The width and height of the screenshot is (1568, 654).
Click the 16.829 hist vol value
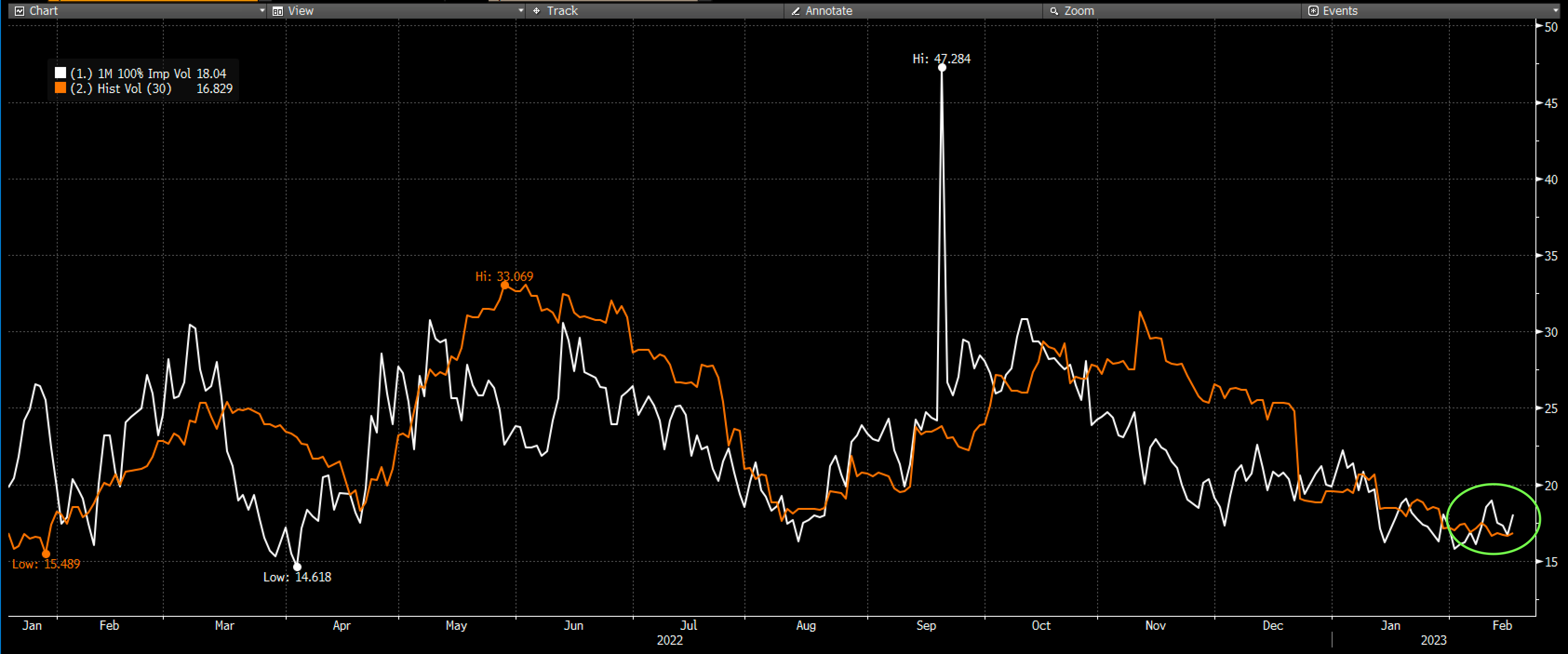214,89
